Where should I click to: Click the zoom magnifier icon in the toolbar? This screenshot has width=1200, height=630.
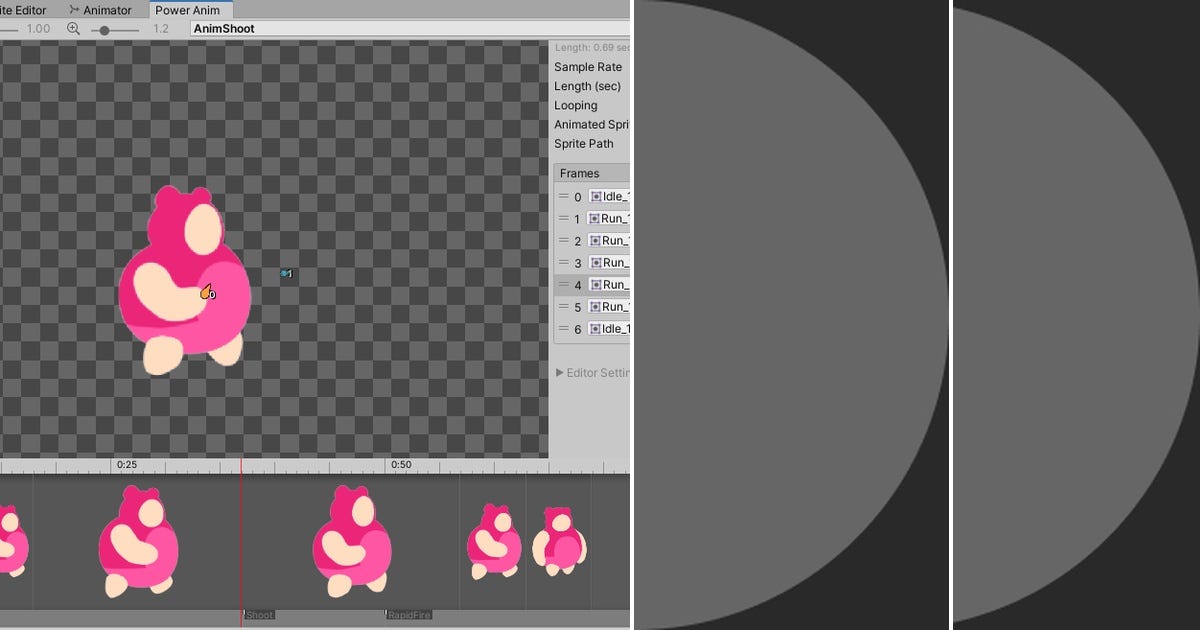tap(72, 29)
